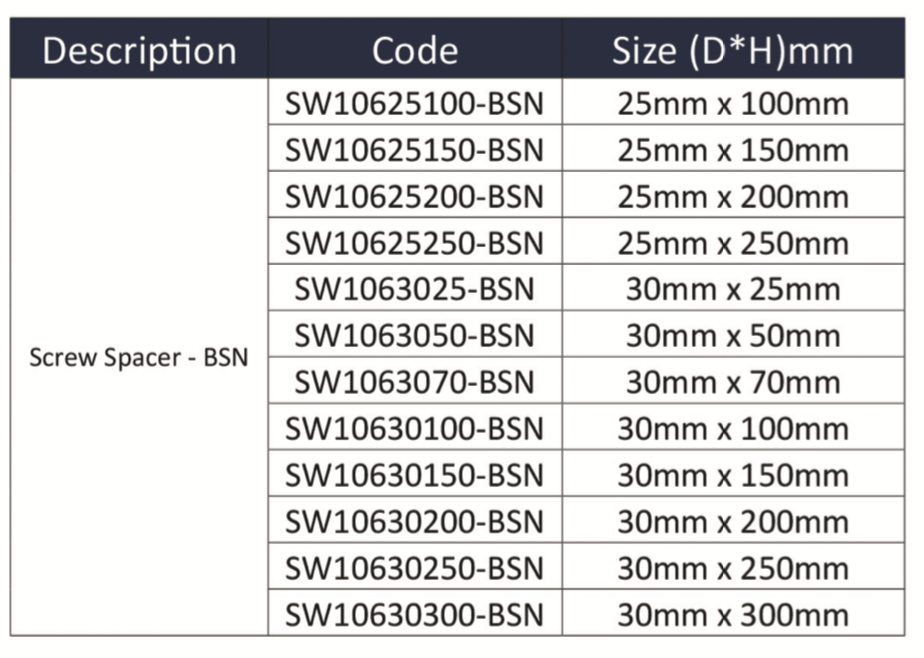Click the SW1063050-BSN code cell

point(415,336)
